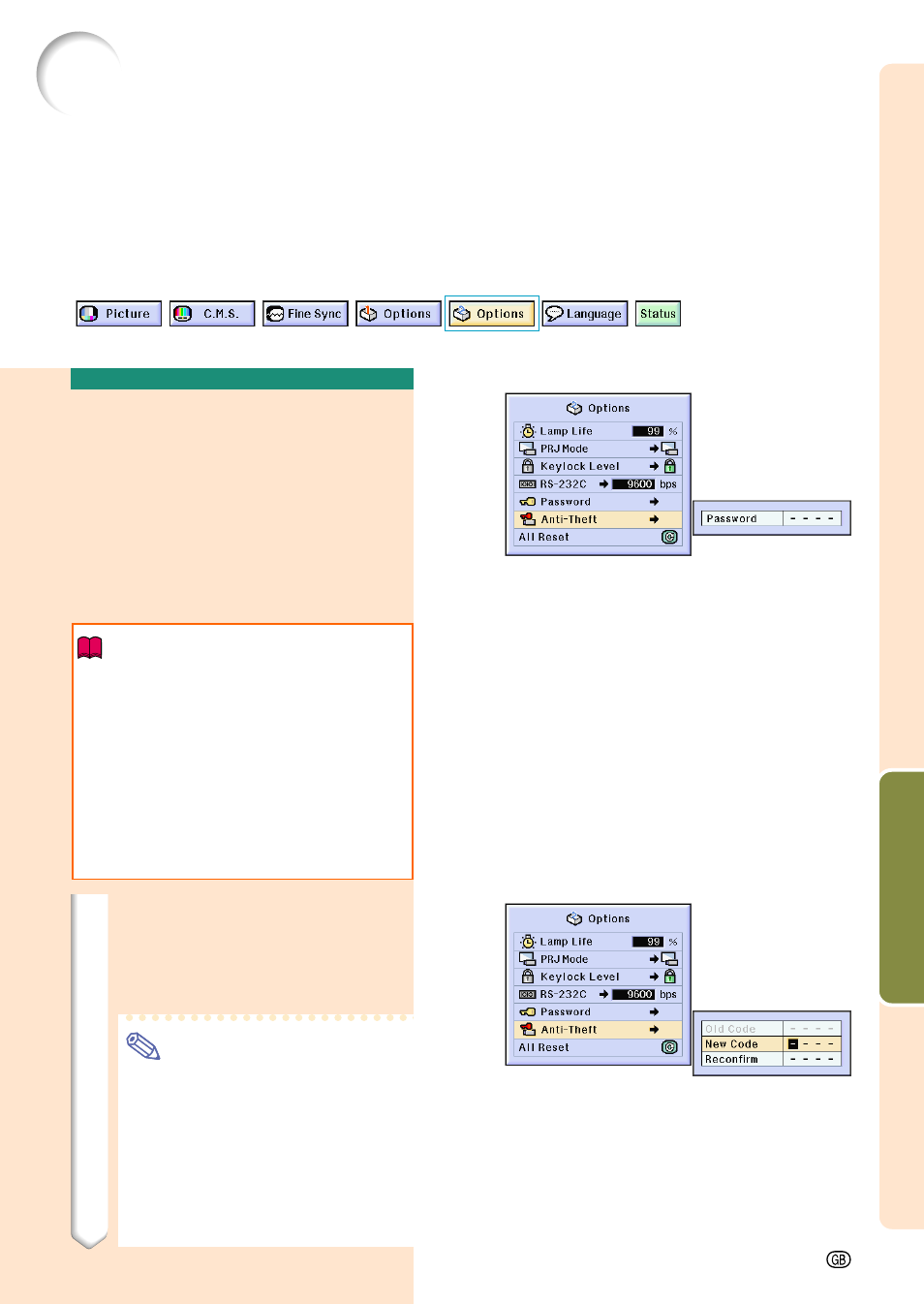Click the PRJ Mode projector icon in the lower Options menu
924x1304 pixels.
point(527,959)
